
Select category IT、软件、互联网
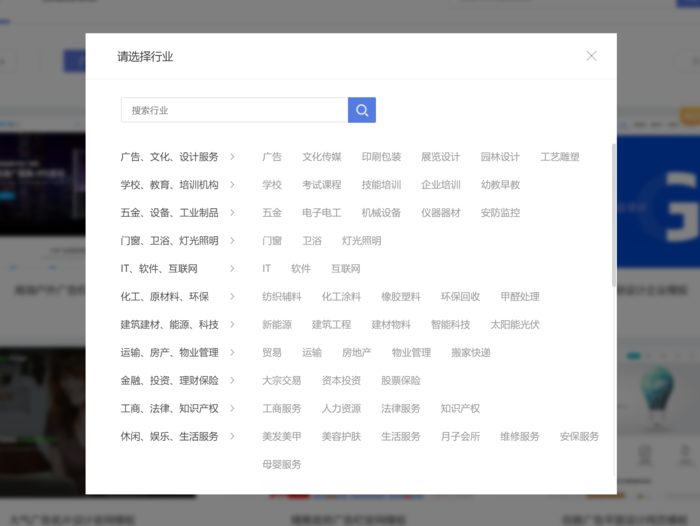tap(159, 268)
